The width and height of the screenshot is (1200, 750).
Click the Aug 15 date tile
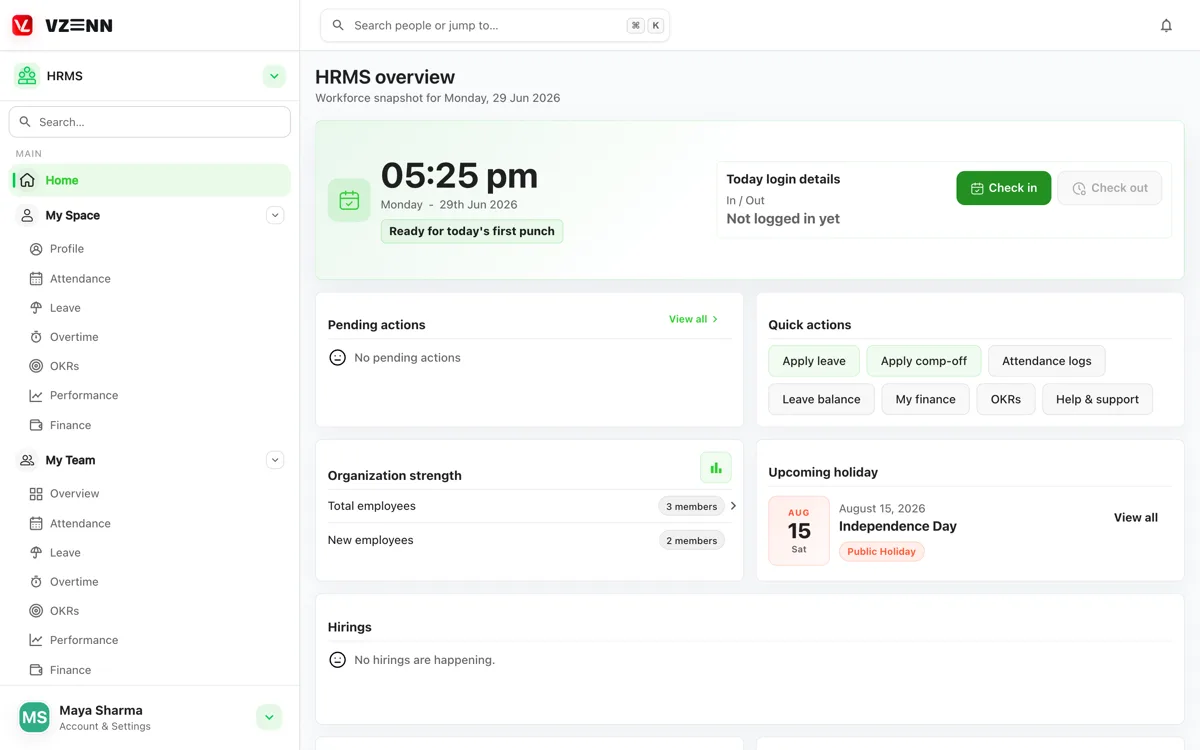point(799,531)
